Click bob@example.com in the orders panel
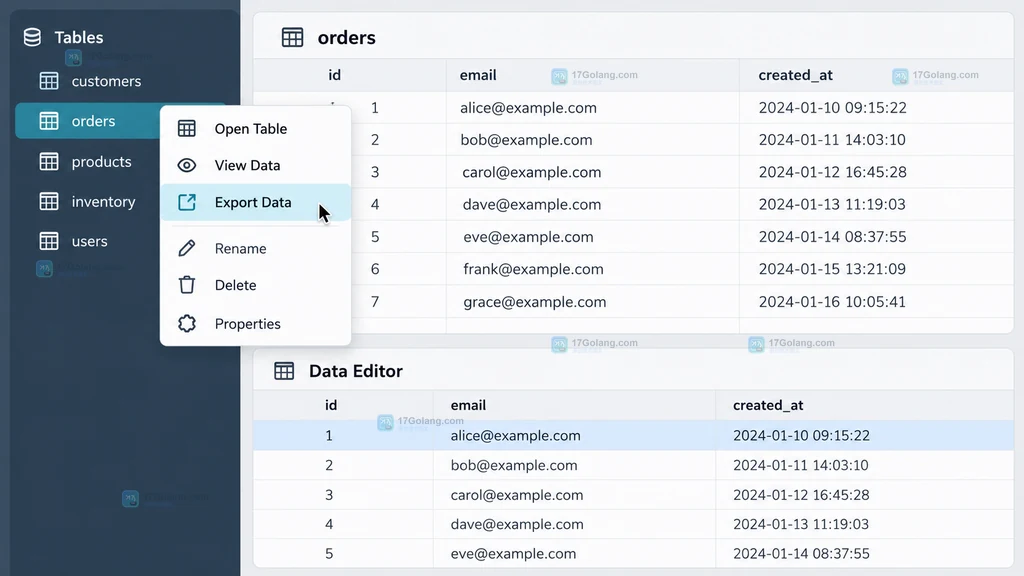 (x=526, y=140)
